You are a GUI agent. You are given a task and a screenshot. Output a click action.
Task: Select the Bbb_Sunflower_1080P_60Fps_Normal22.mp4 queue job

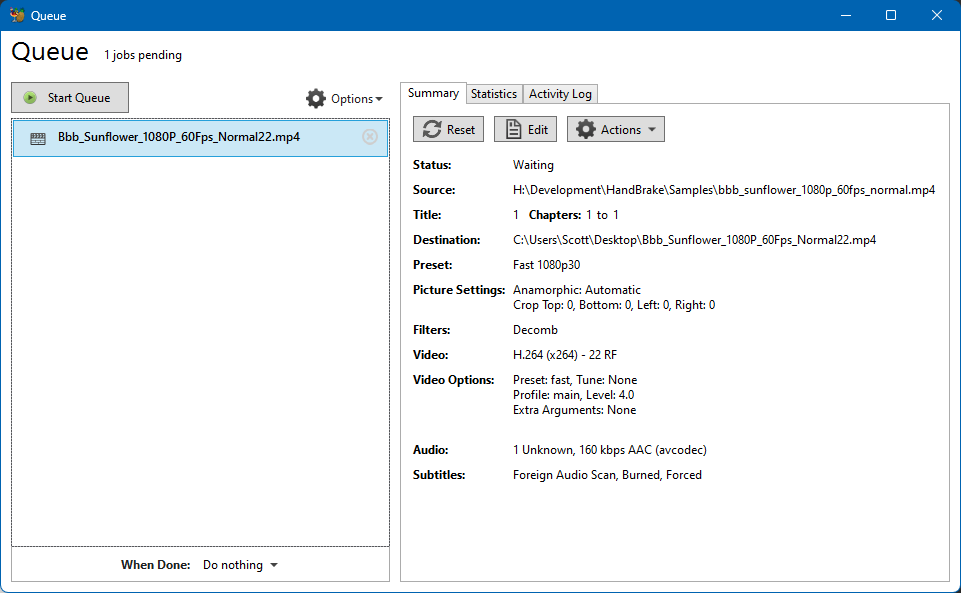(179, 137)
